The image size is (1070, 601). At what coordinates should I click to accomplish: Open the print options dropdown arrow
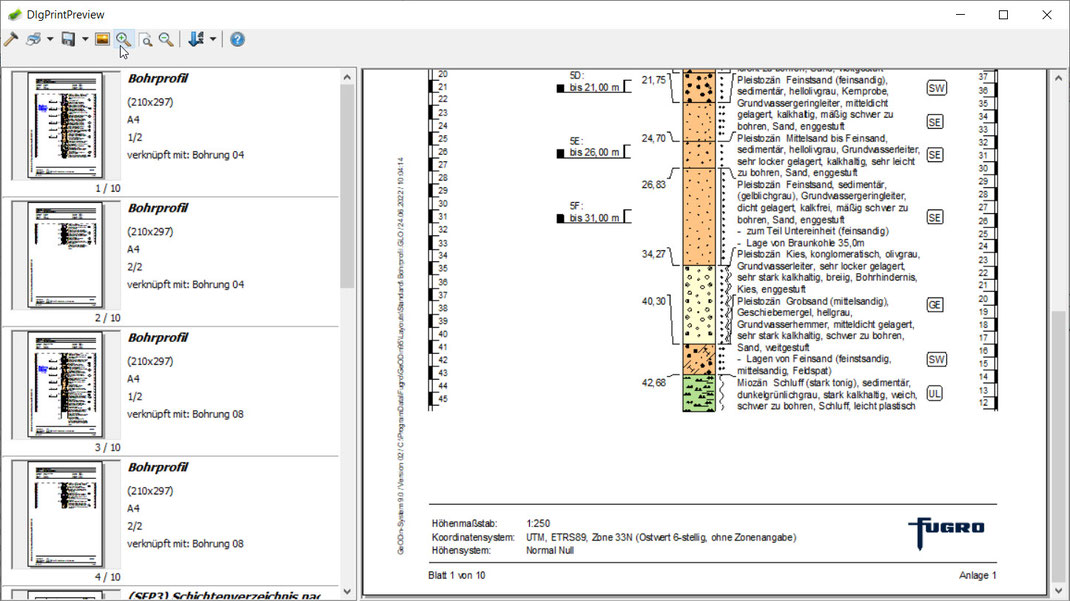[50, 40]
